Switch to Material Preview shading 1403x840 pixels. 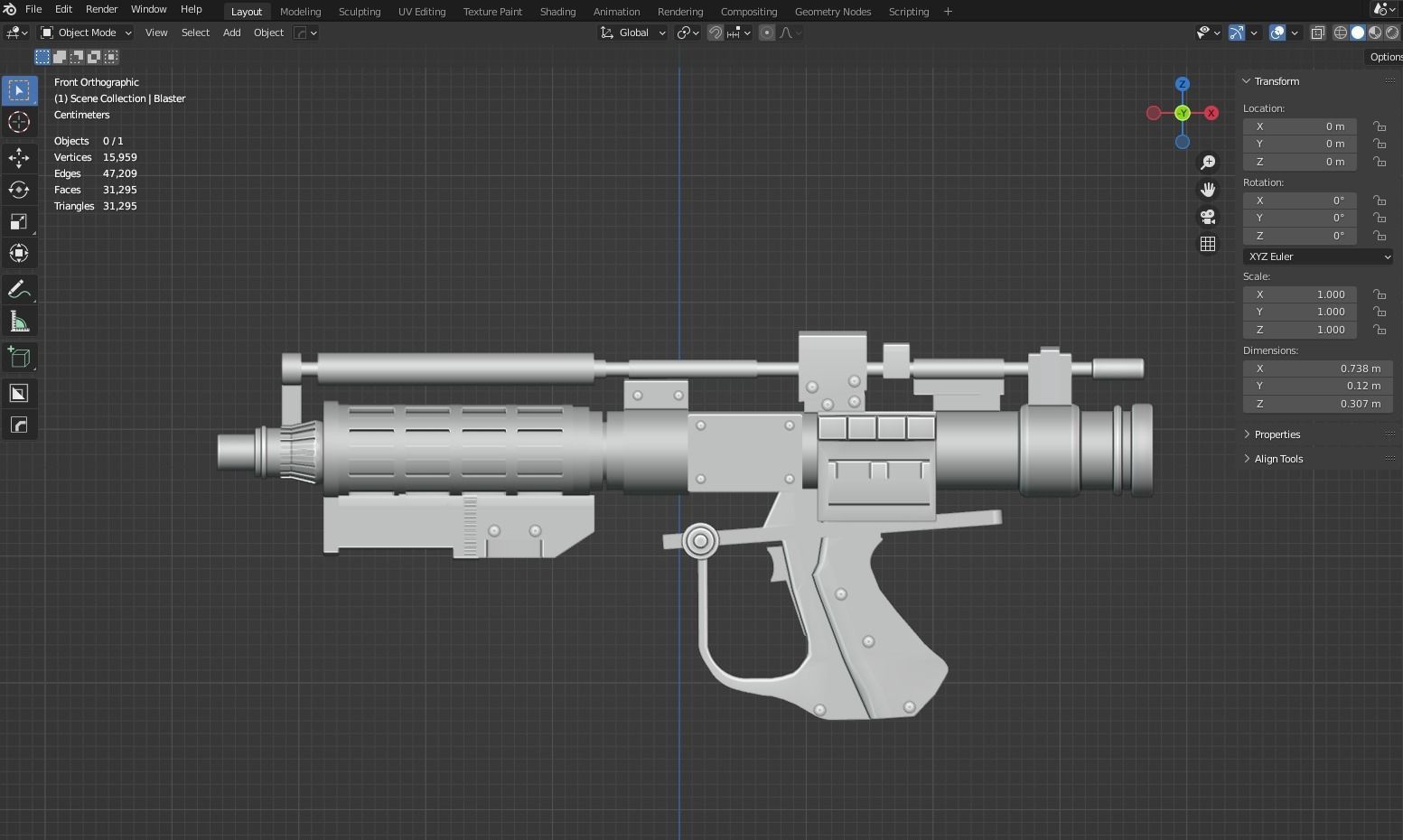(x=1375, y=33)
